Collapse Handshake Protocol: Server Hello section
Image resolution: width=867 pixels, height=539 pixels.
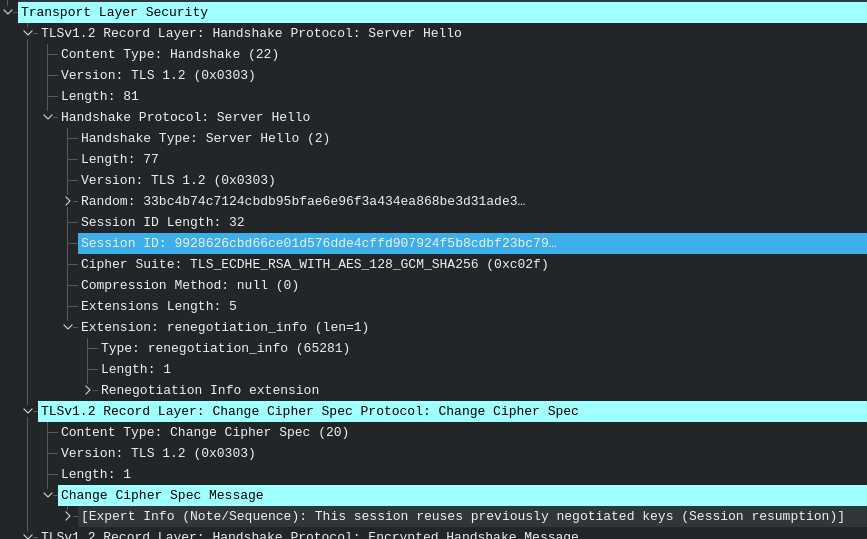point(48,117)
